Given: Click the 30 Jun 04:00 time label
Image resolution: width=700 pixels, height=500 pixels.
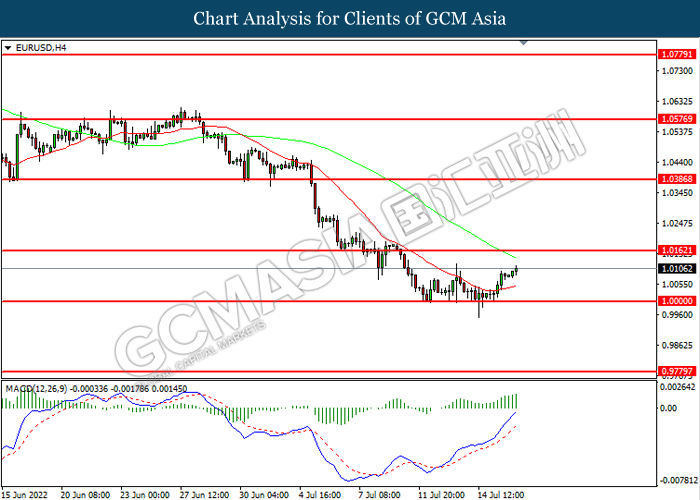Looking at the screenshot, I should tap(264, 494).
